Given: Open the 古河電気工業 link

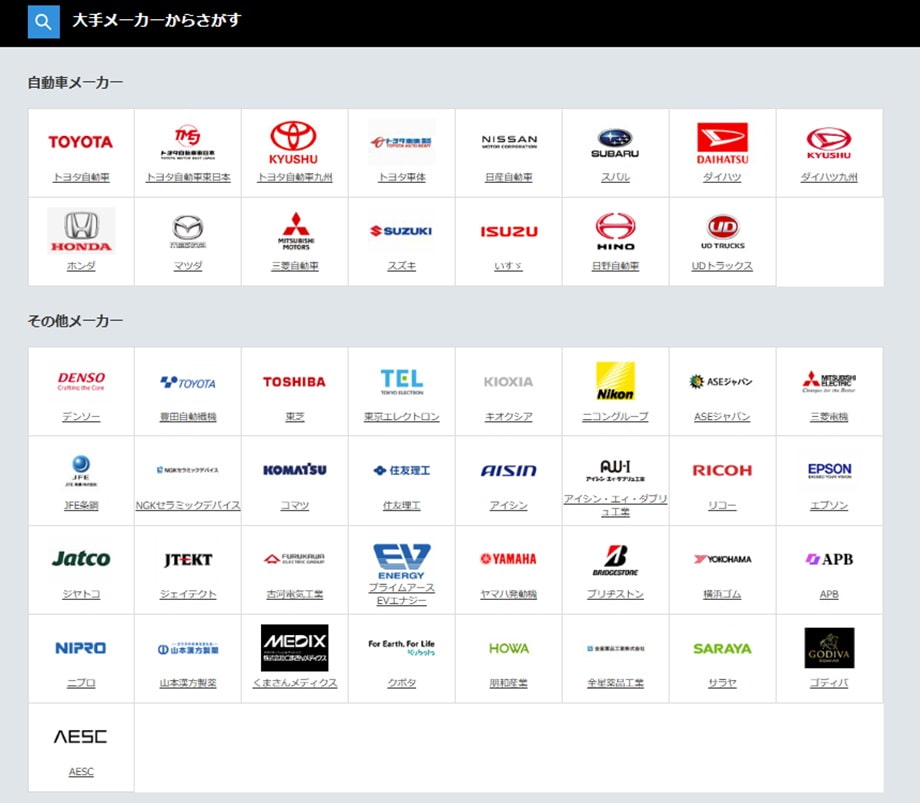Looking at the screenshot, I should 295,594.
